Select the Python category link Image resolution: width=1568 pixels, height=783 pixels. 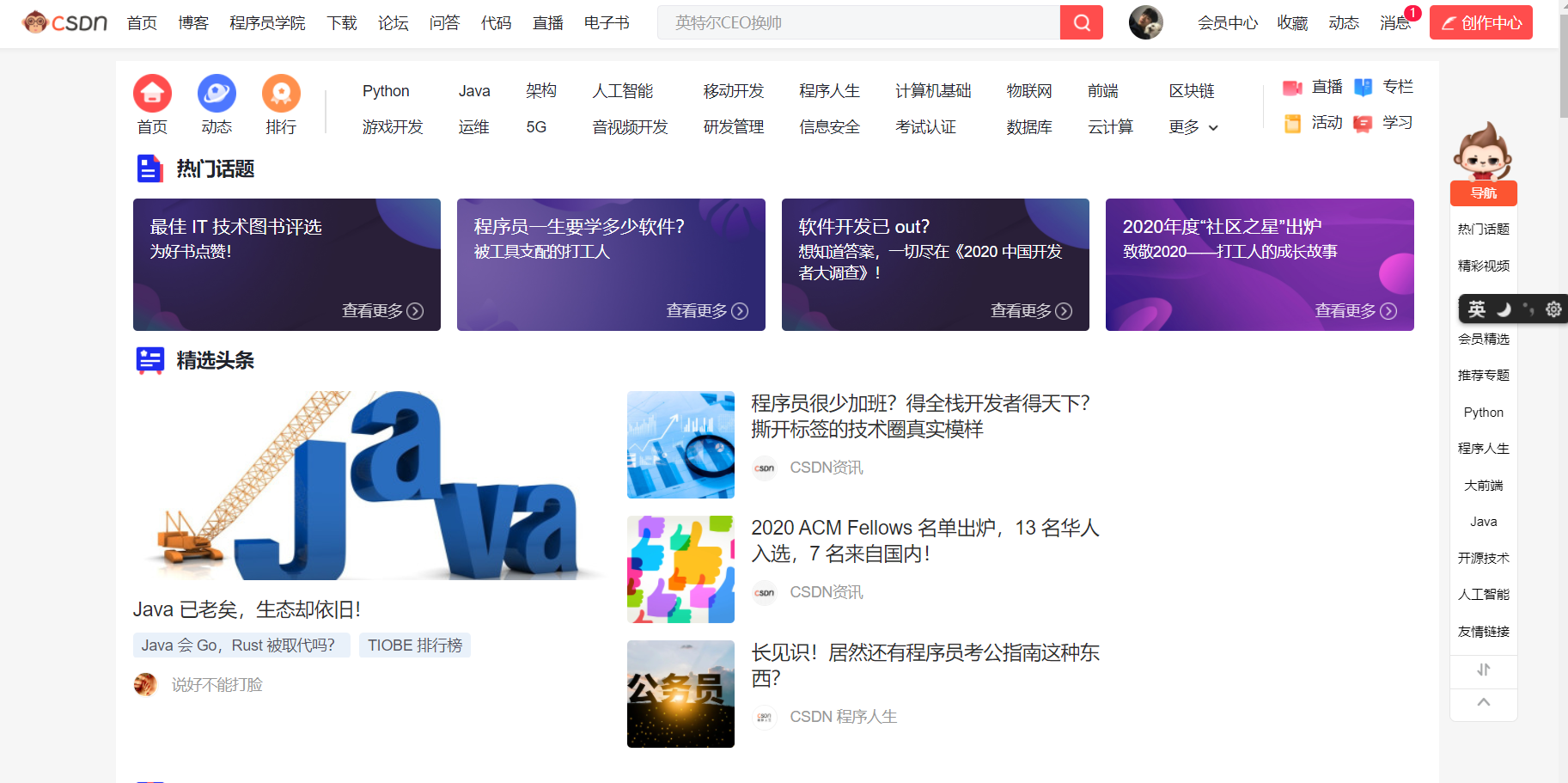point(386,91)
